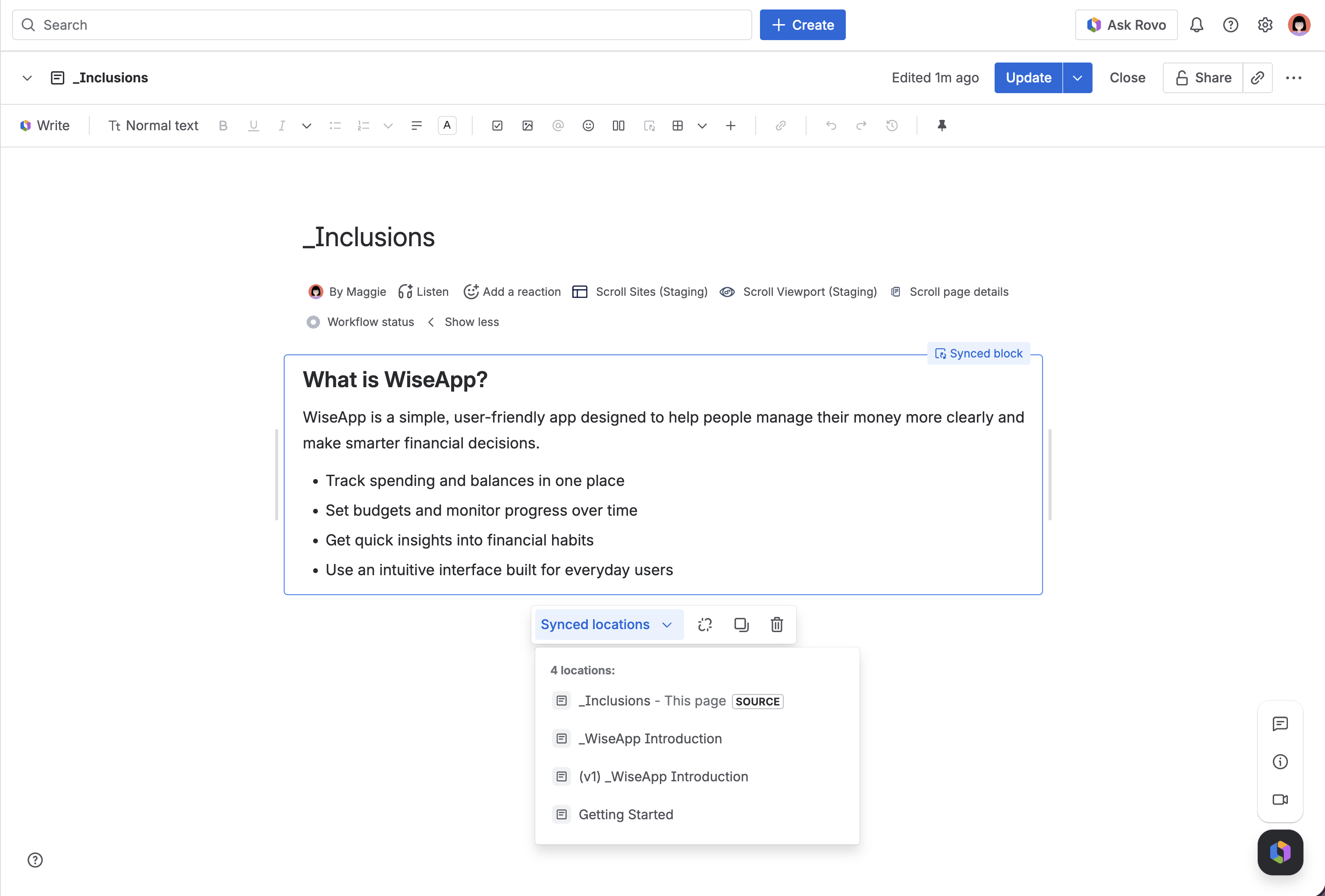Screen dimensions: 1325x896
Task: Insert a numbered list
Action: tap(363, 125)
